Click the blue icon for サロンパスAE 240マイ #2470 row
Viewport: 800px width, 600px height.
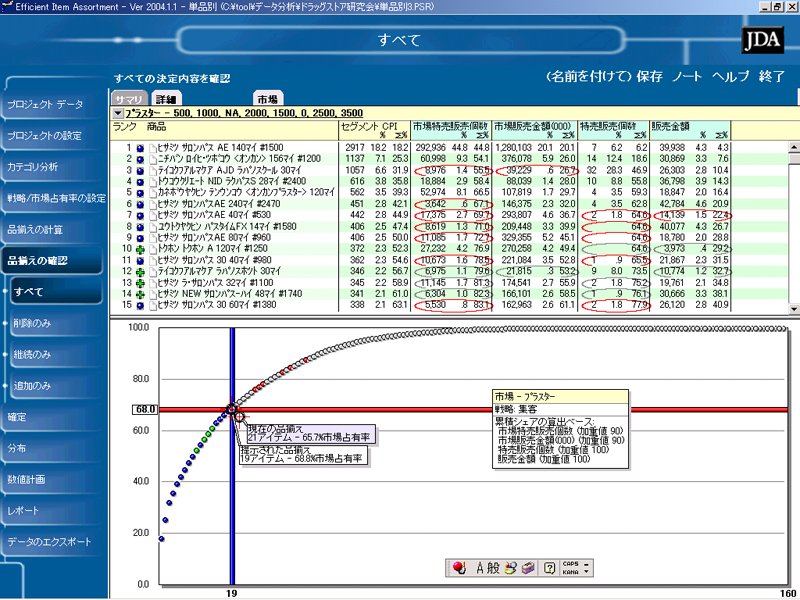point(140,204)
